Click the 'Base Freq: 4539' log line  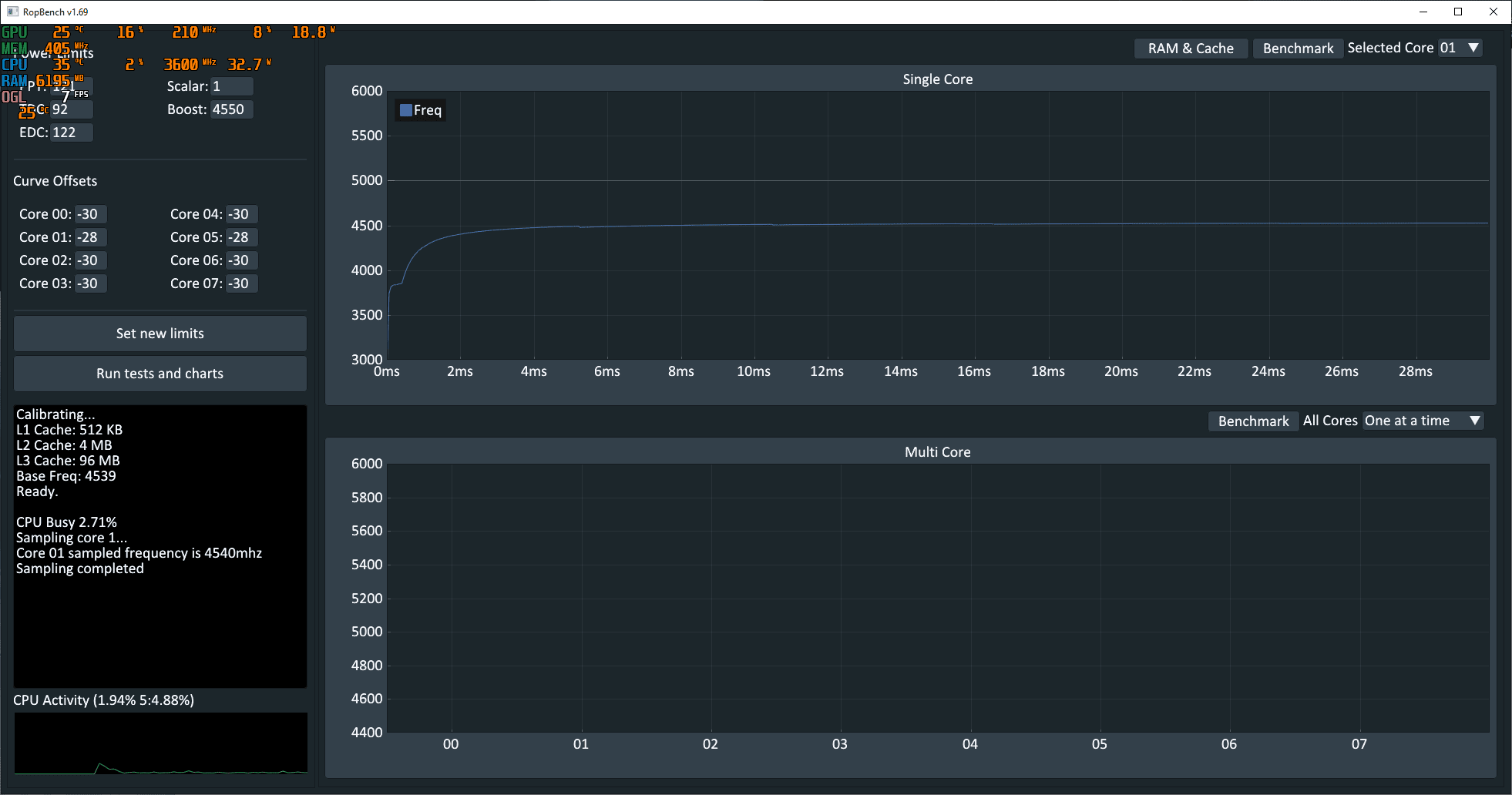coord(66,476)
